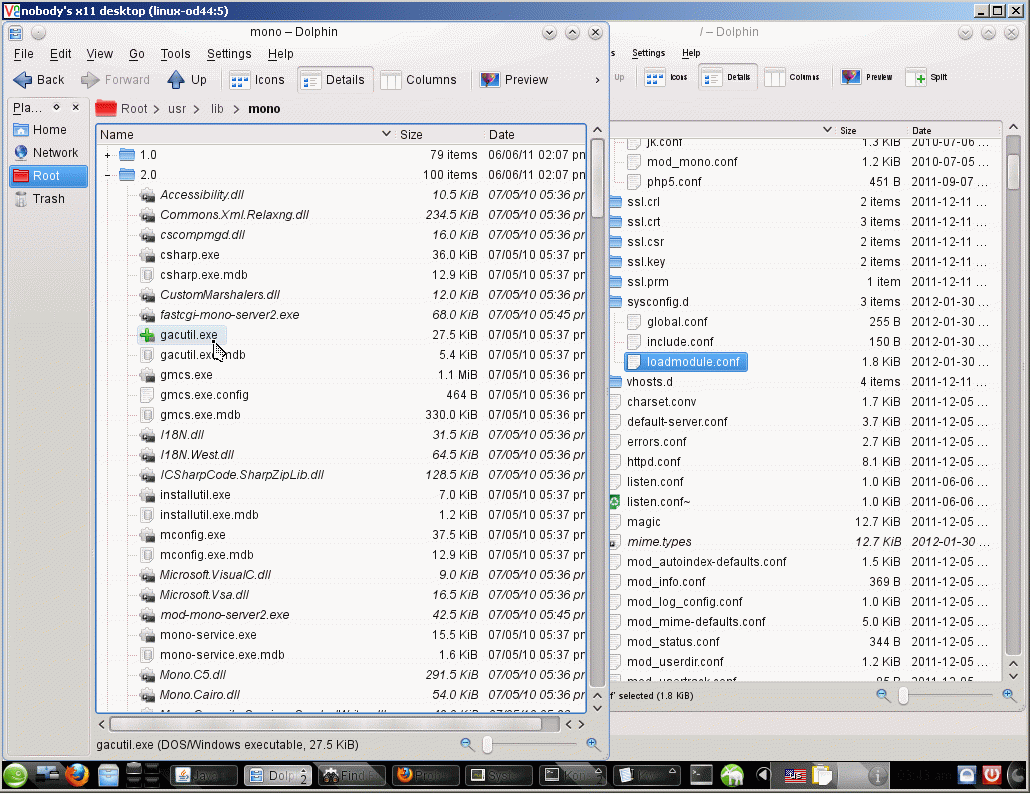Undock the Places panel

(56, 107)
